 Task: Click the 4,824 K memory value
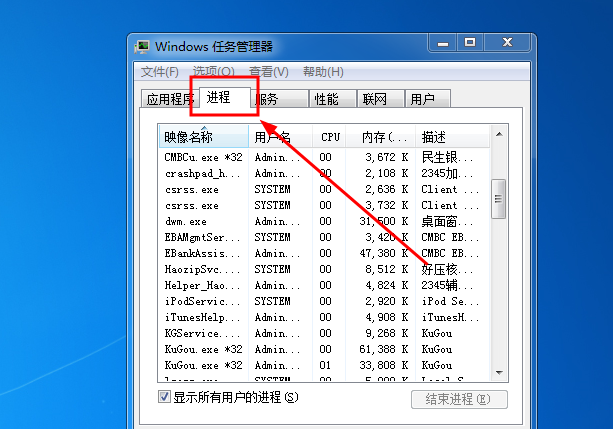tap(387, 285)
